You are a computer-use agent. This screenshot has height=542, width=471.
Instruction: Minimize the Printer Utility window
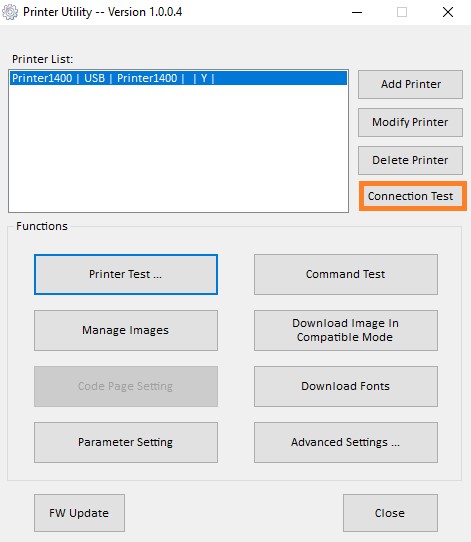click(357, 12)
